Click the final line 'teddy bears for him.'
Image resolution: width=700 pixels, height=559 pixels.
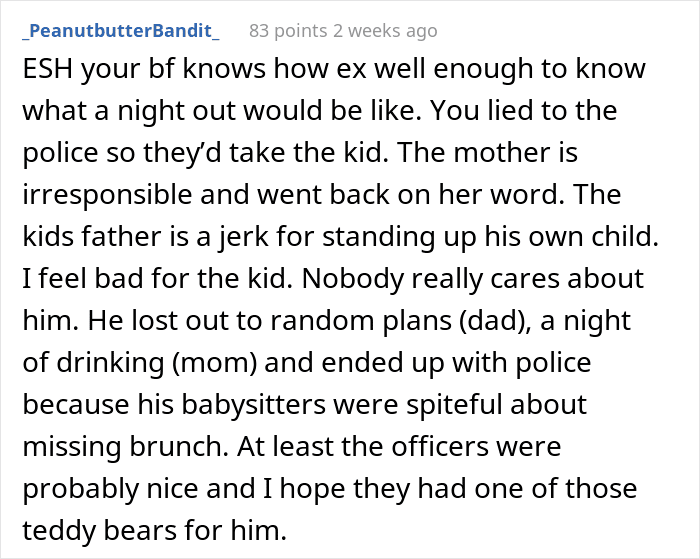(154, 530)
